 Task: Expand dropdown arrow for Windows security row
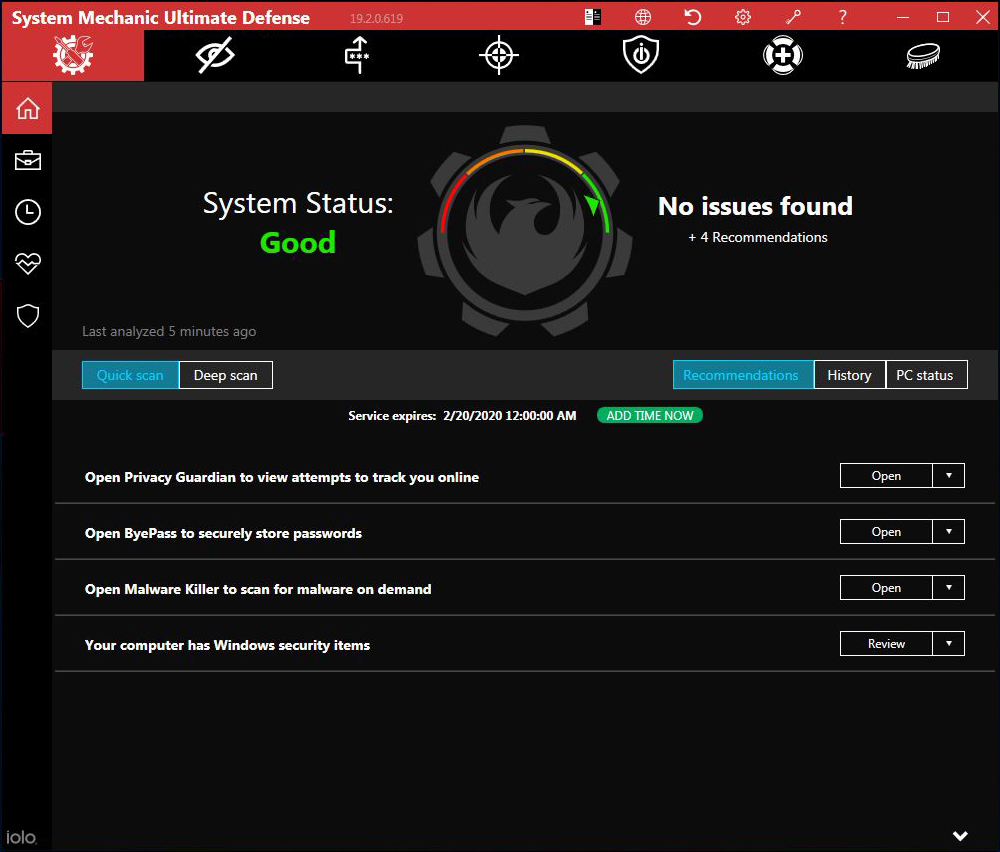pos(949,644)
